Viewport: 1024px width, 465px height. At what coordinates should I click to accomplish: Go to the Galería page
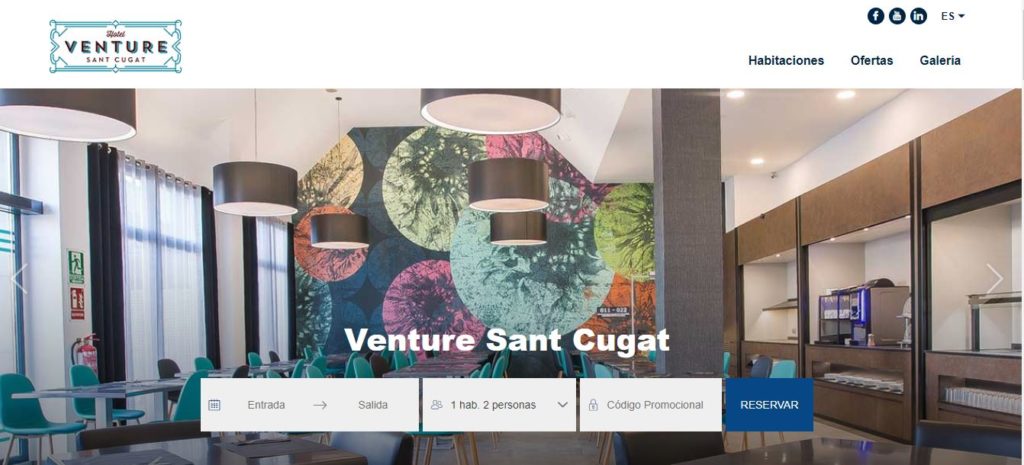point(940,61)
